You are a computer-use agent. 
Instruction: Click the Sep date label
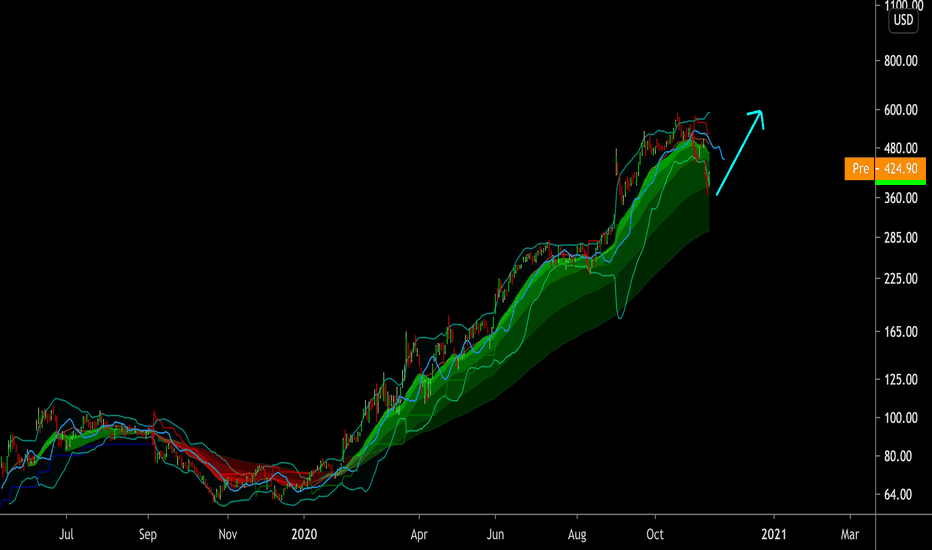coord(147,534)
